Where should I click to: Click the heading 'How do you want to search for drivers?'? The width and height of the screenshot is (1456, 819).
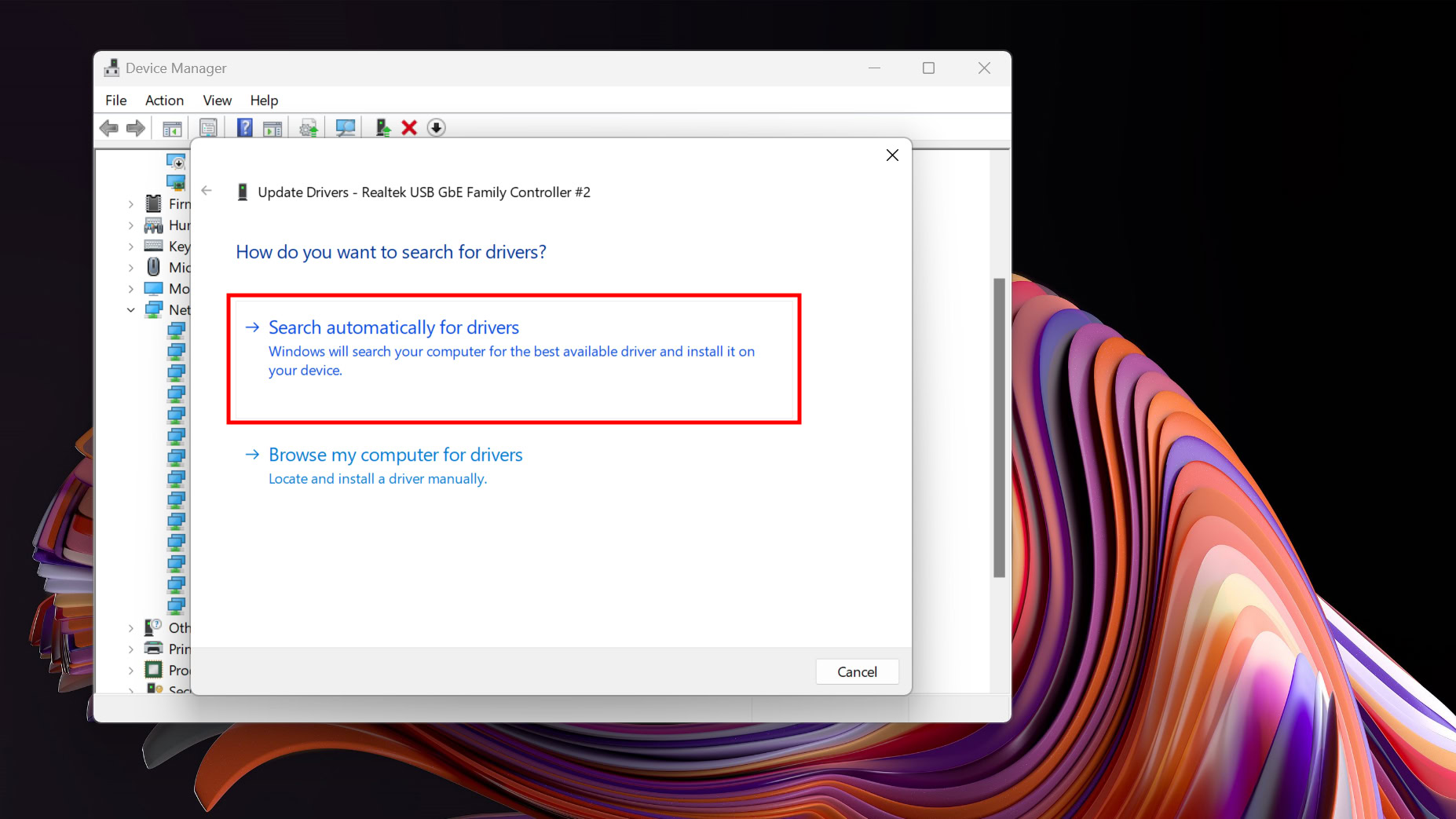coord(391,252)
